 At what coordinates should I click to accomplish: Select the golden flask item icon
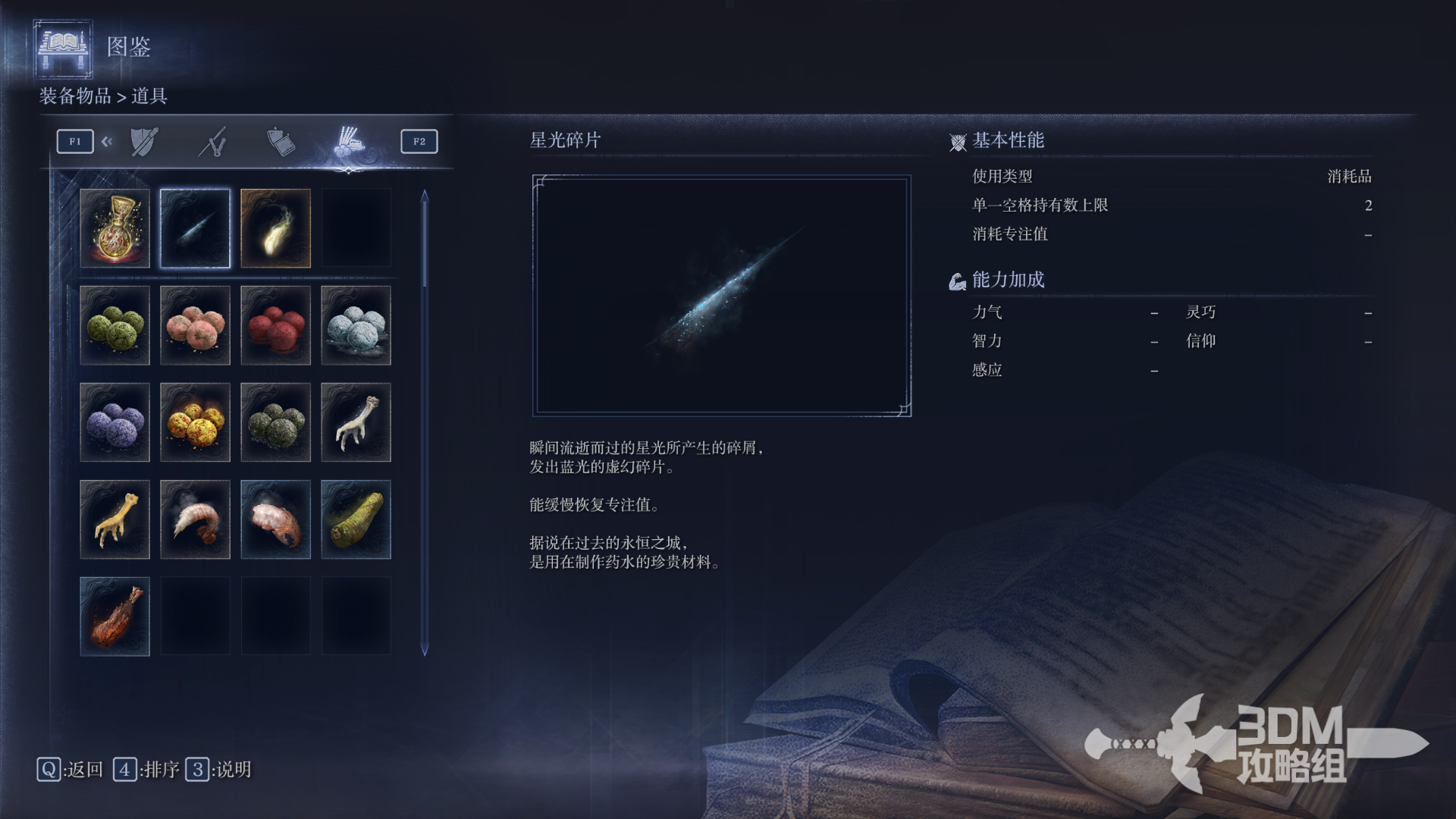[x=115, y=228]
